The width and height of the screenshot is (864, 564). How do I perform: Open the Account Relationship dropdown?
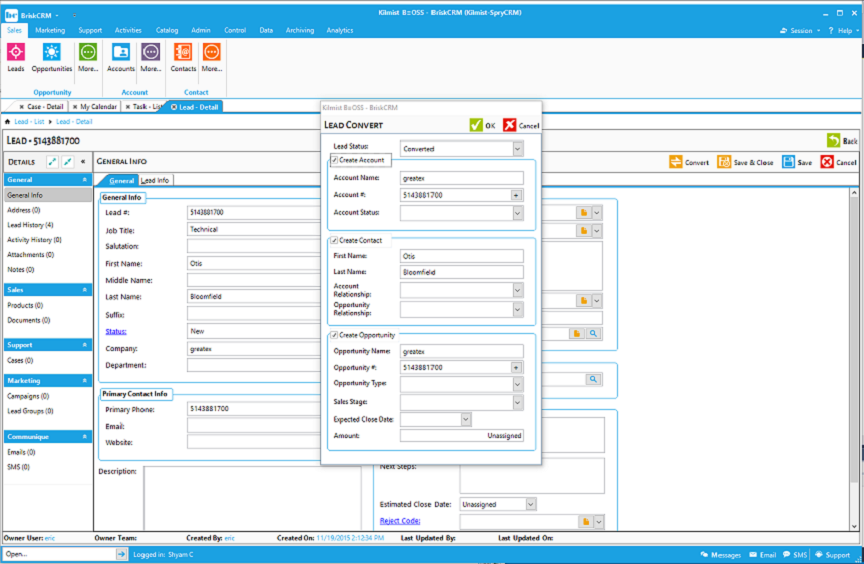[517, 290]
